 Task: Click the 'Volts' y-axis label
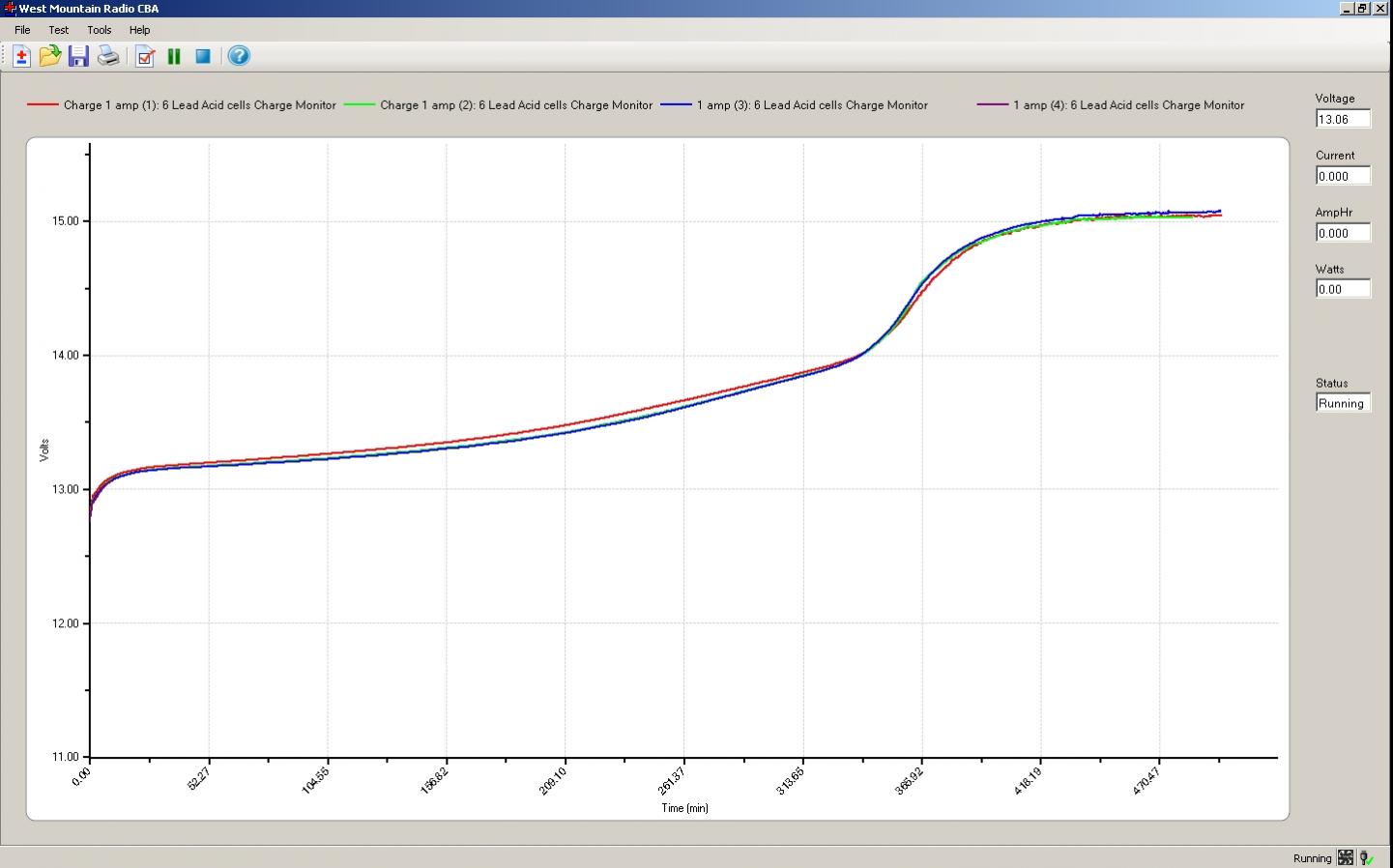[x=44, y=450]
